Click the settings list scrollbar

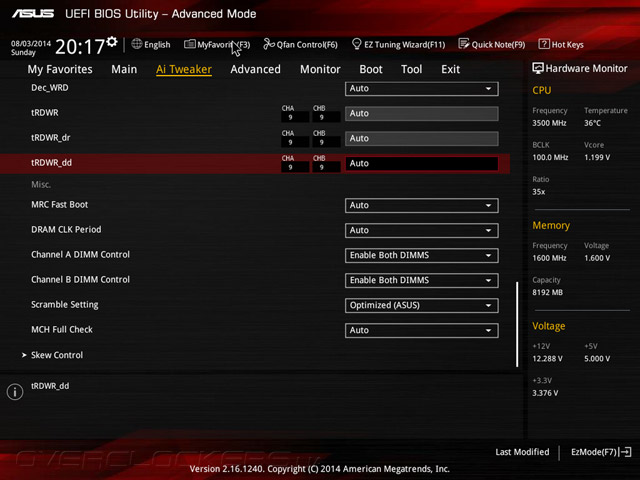pyautogui.click(x=517, y=324)
